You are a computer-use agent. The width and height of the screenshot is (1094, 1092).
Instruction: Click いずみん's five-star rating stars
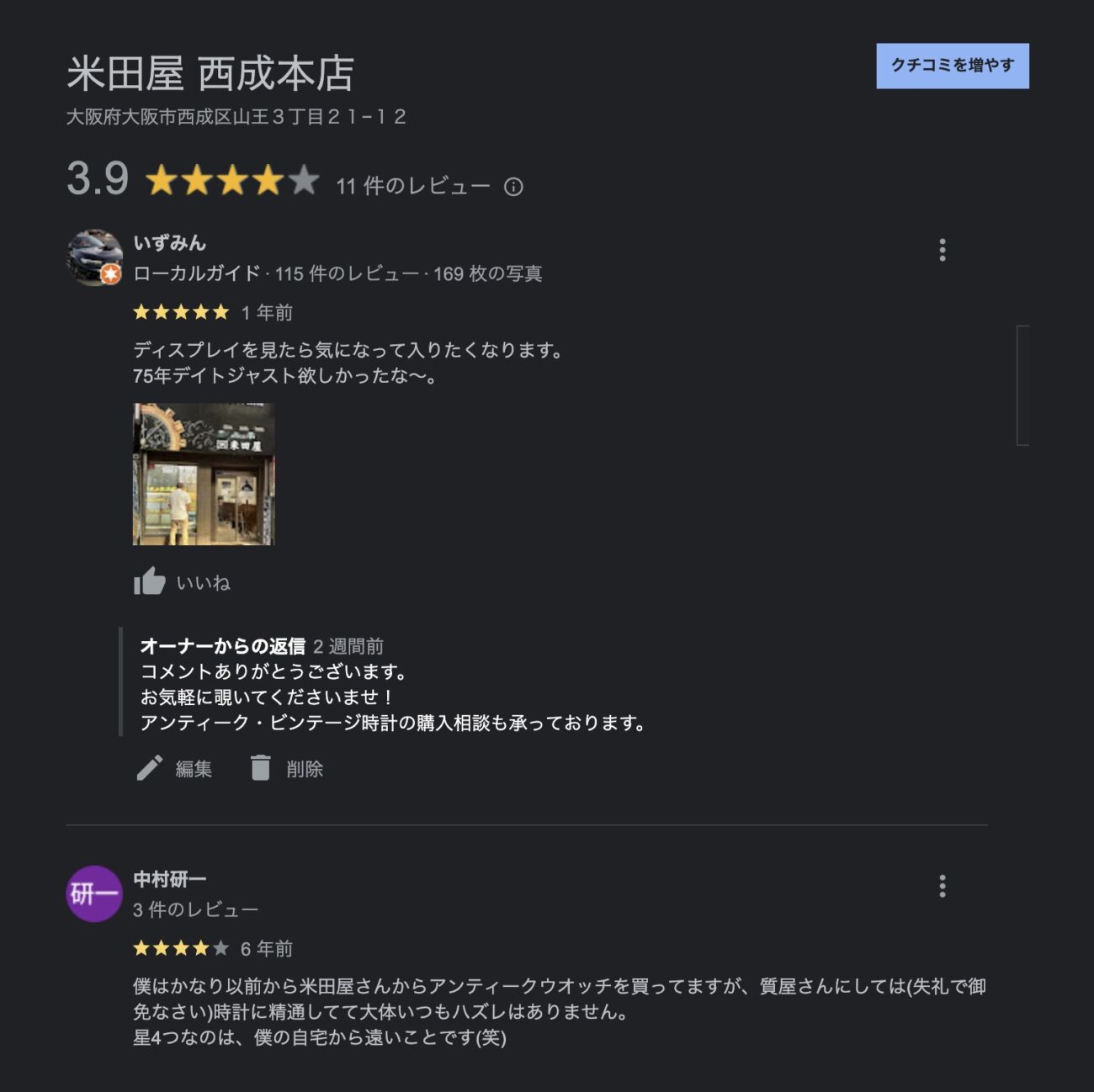(x=181, y=312)
